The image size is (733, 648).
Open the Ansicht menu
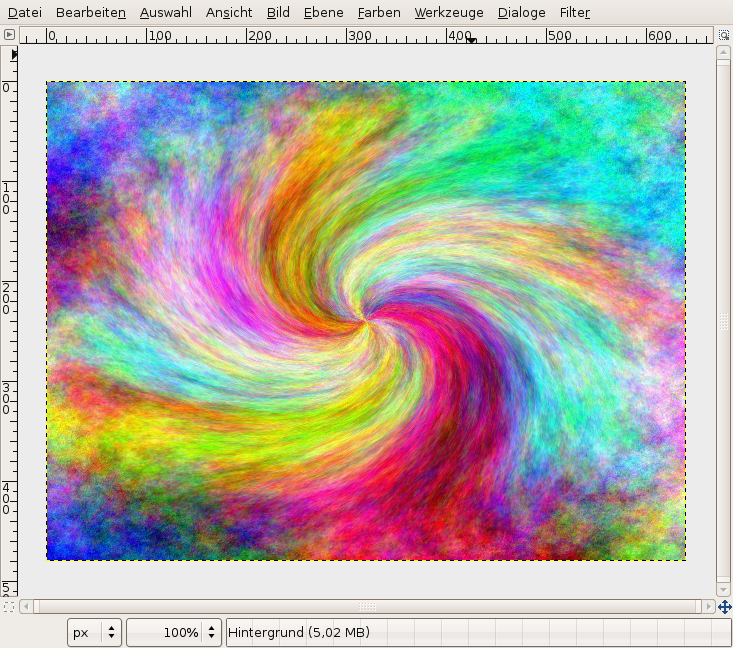(229, 13)
